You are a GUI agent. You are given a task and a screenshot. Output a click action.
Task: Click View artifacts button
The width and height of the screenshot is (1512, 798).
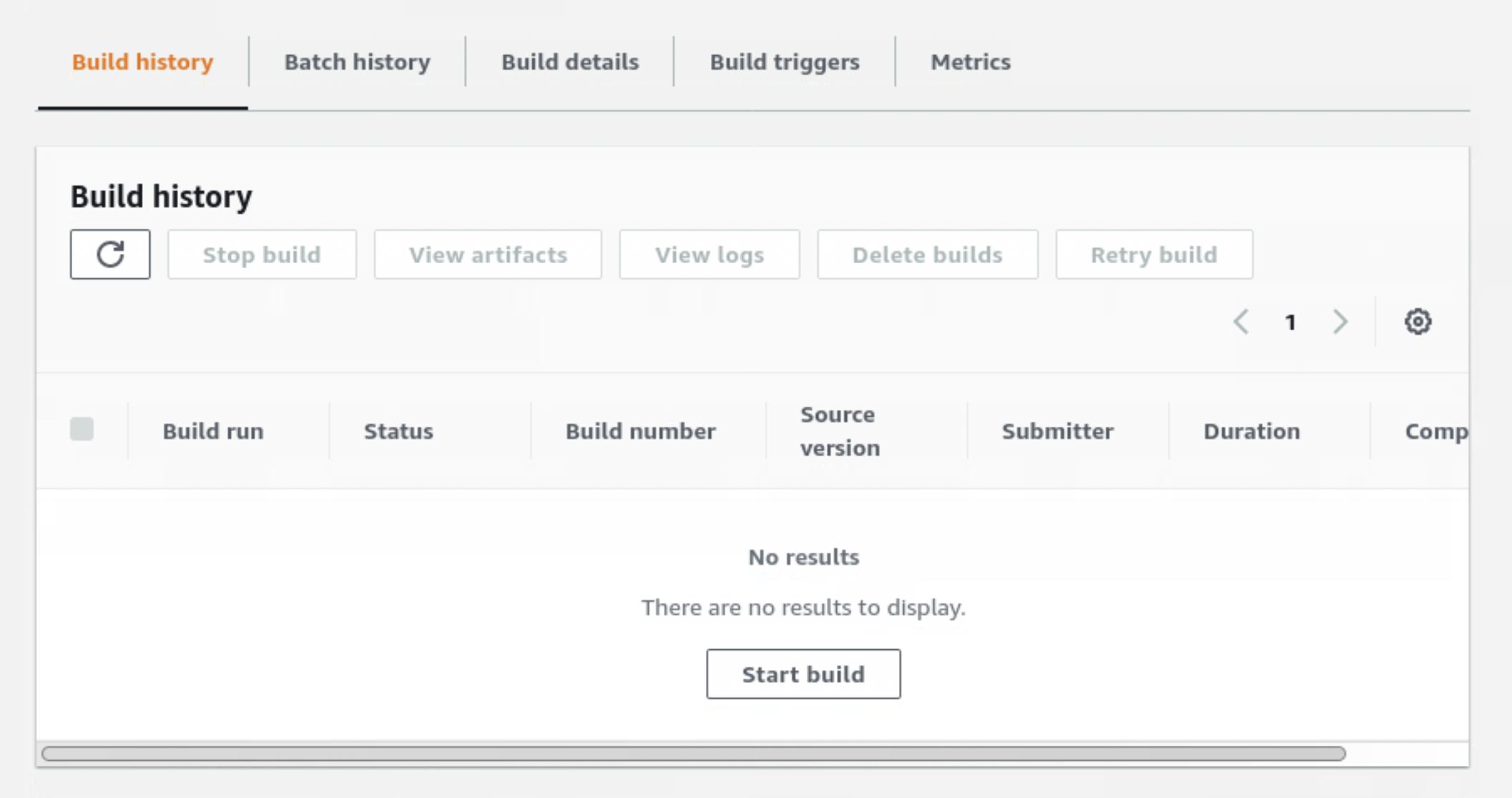click(x=488, y=255)
